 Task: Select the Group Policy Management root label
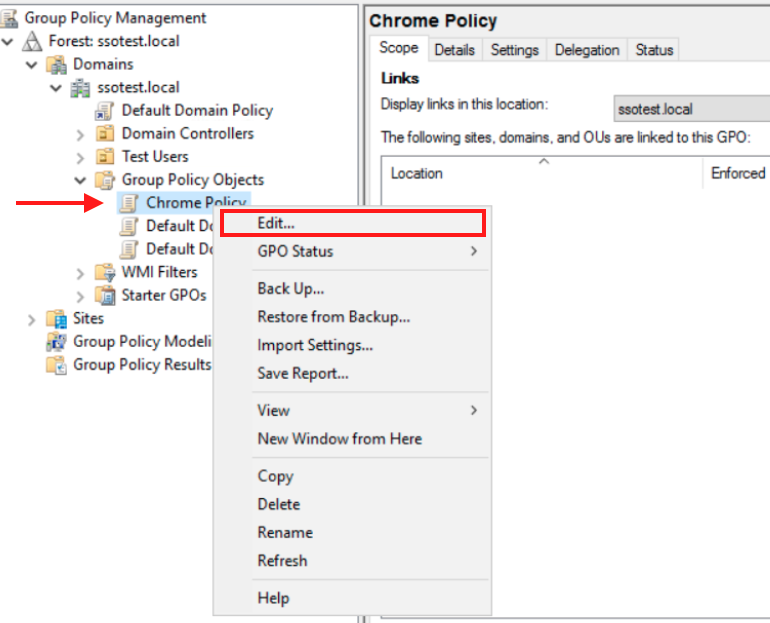tap(115, 18)
